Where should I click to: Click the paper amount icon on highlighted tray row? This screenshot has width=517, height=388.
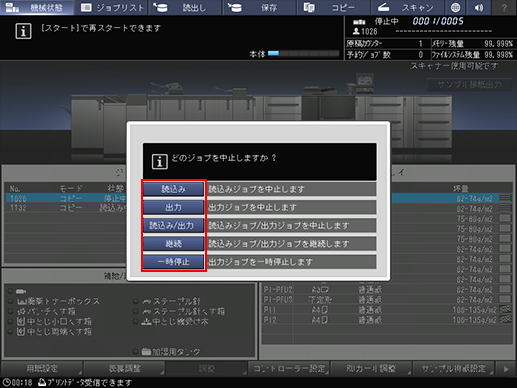point(505,198)
